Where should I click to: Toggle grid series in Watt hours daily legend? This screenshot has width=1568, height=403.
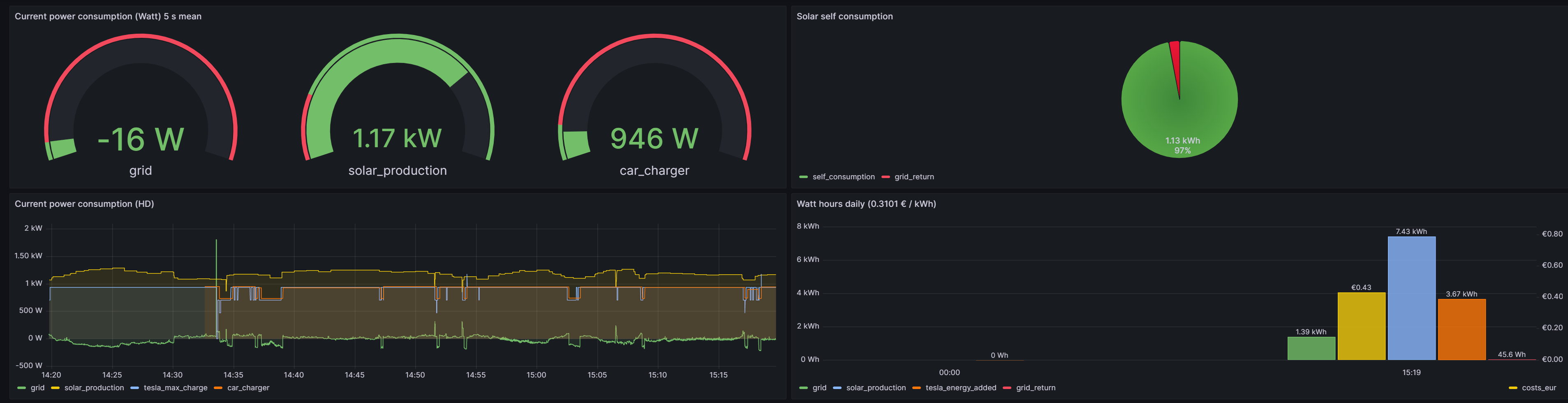coord(819,388)
